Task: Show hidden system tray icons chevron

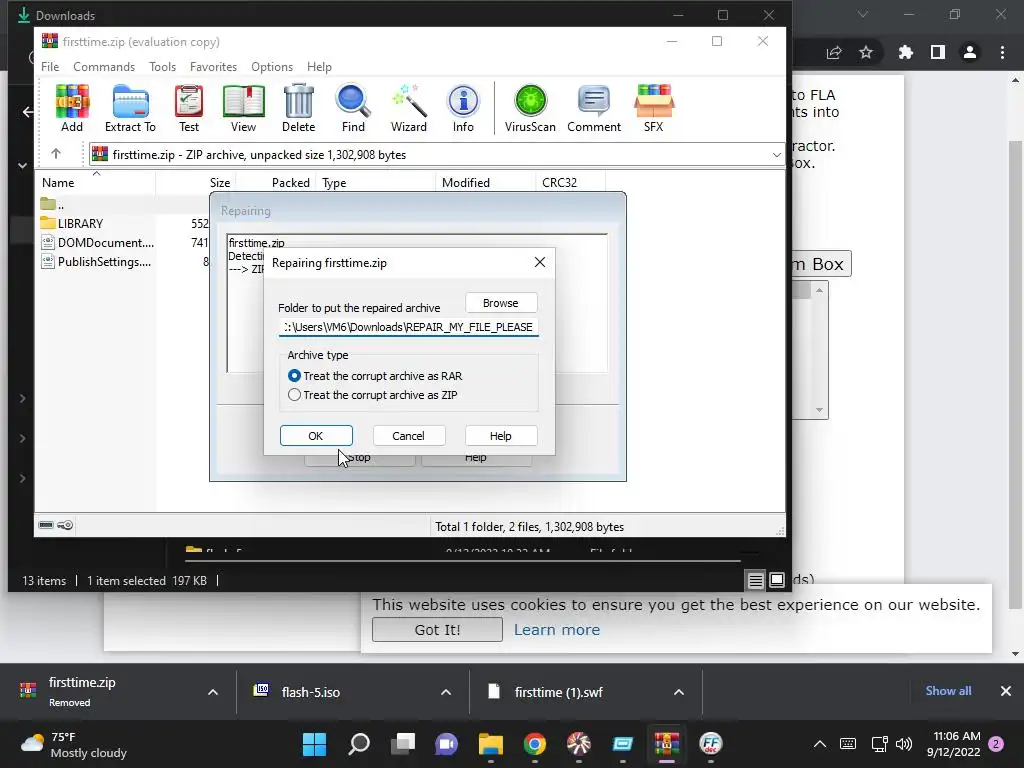Action: 820,744
